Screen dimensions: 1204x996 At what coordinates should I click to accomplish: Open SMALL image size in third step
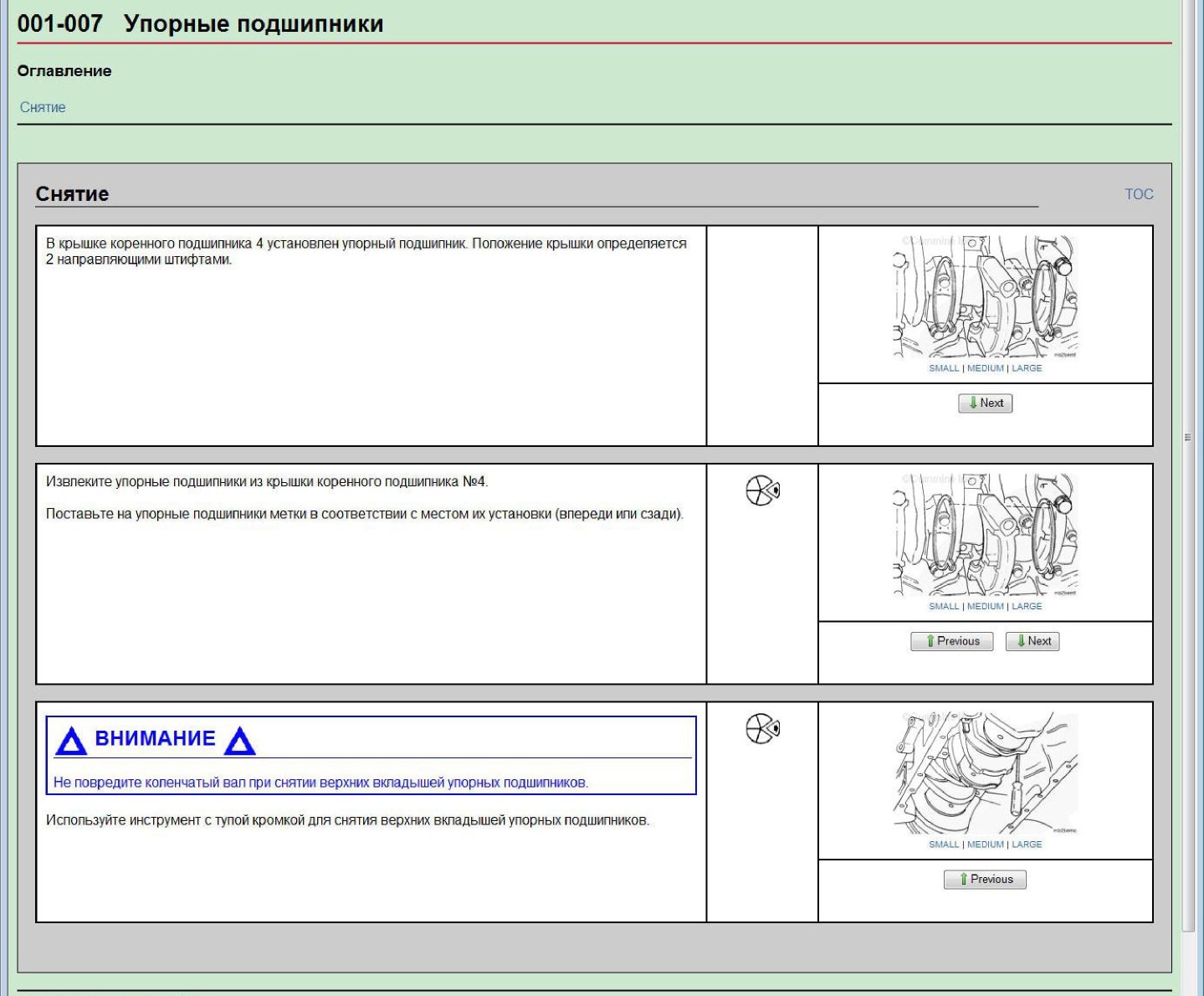[944, 845]
